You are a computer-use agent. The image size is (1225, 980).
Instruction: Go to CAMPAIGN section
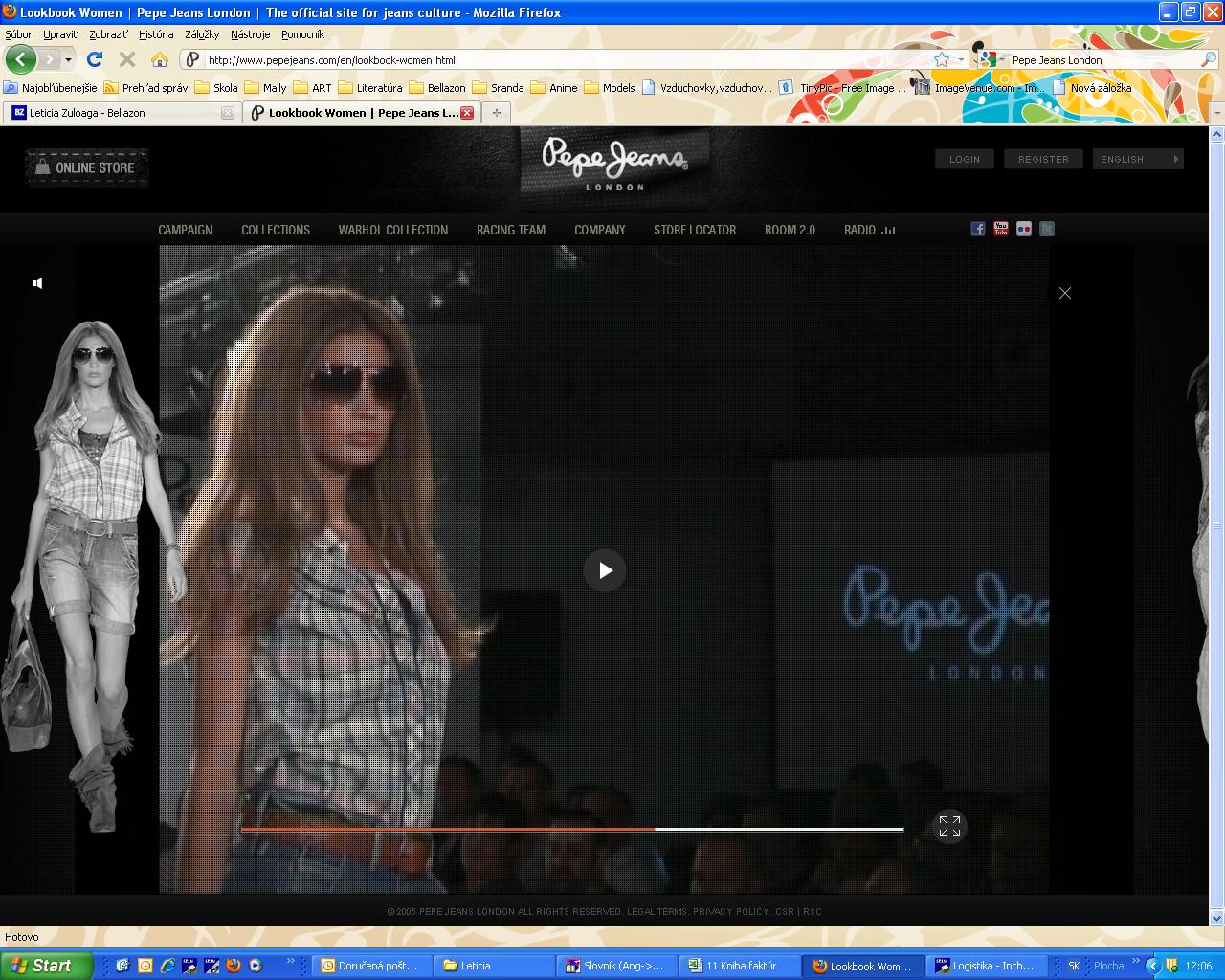pos(186,230)
